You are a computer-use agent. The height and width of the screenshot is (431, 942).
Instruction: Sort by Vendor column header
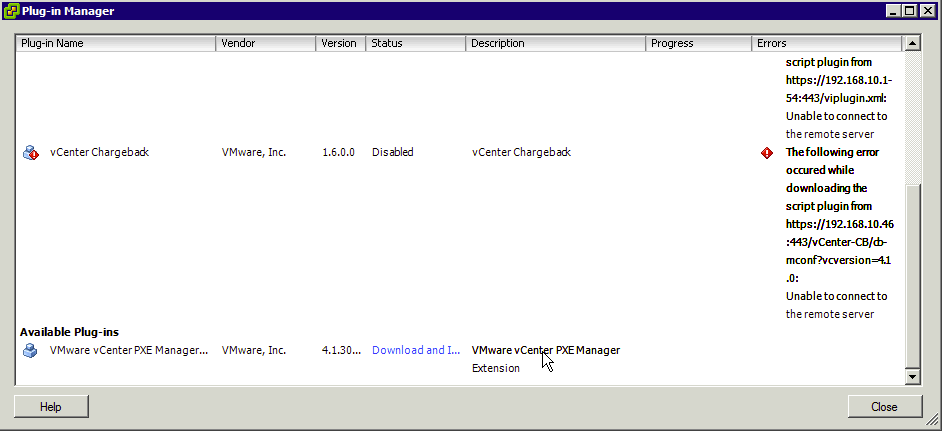[x=266, y=43]
